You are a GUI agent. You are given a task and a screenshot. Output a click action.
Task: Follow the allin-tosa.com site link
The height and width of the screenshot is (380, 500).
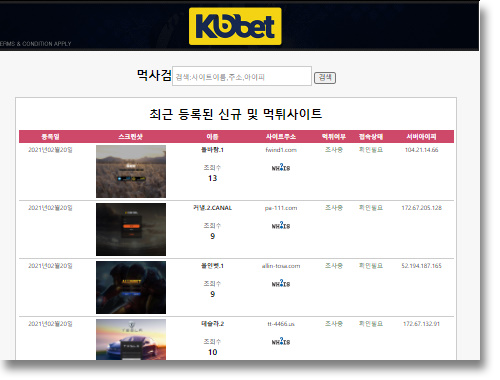coord(281,266)
